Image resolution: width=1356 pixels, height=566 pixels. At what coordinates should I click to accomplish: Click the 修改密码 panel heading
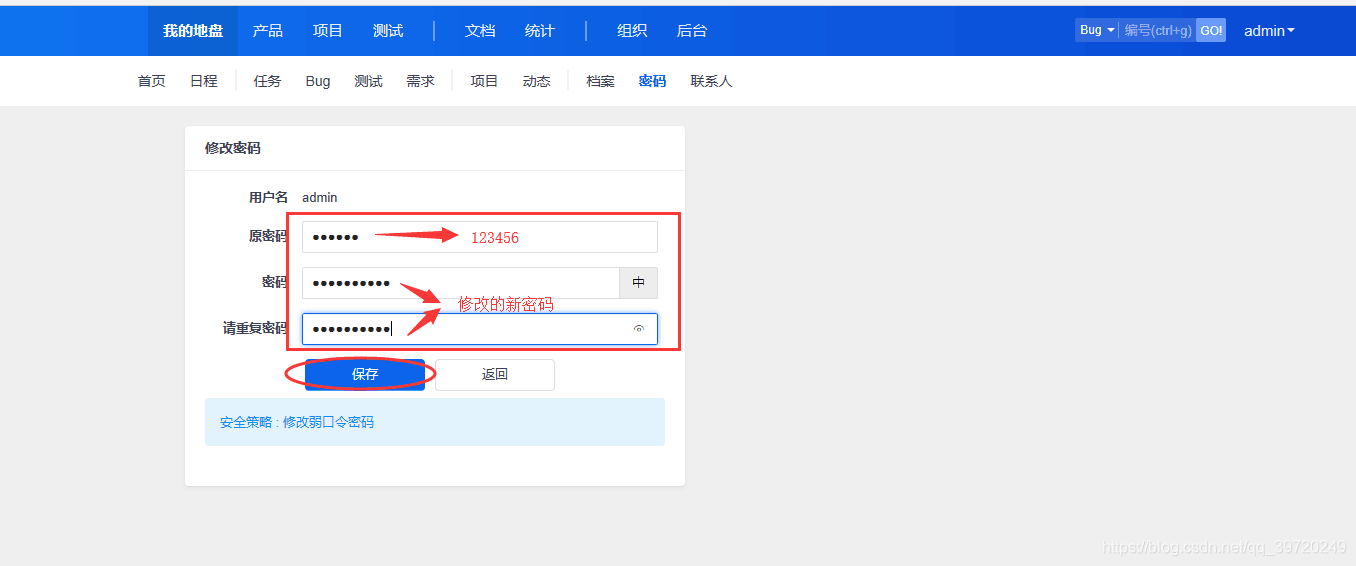pyautogui.click(x=233, y=148)
